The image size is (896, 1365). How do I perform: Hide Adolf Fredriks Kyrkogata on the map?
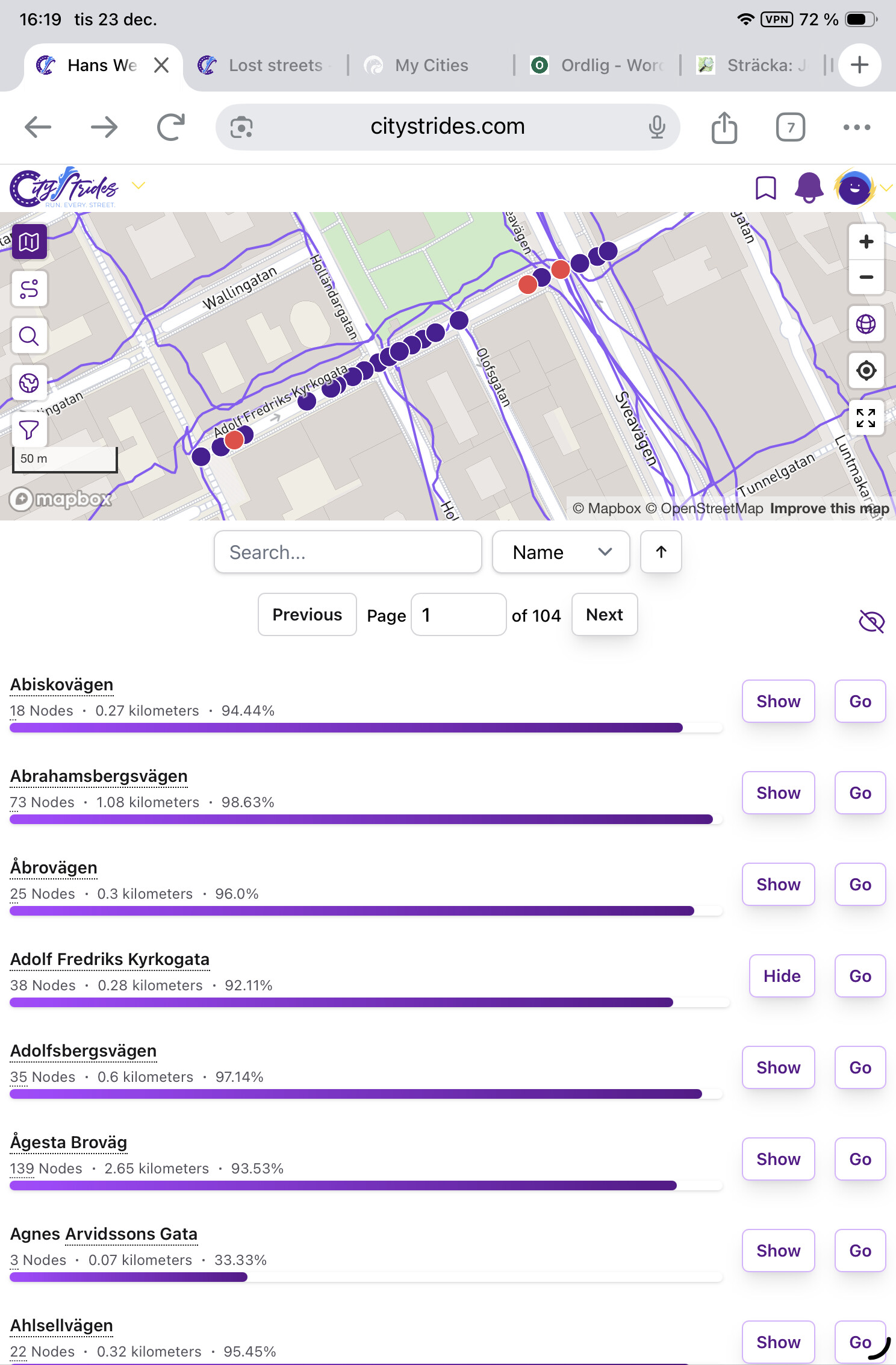coord(782,976)
